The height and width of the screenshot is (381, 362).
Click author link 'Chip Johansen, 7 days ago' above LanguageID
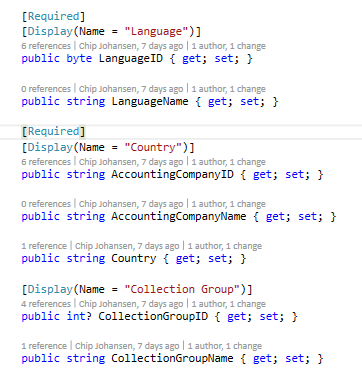click(131, 46)
